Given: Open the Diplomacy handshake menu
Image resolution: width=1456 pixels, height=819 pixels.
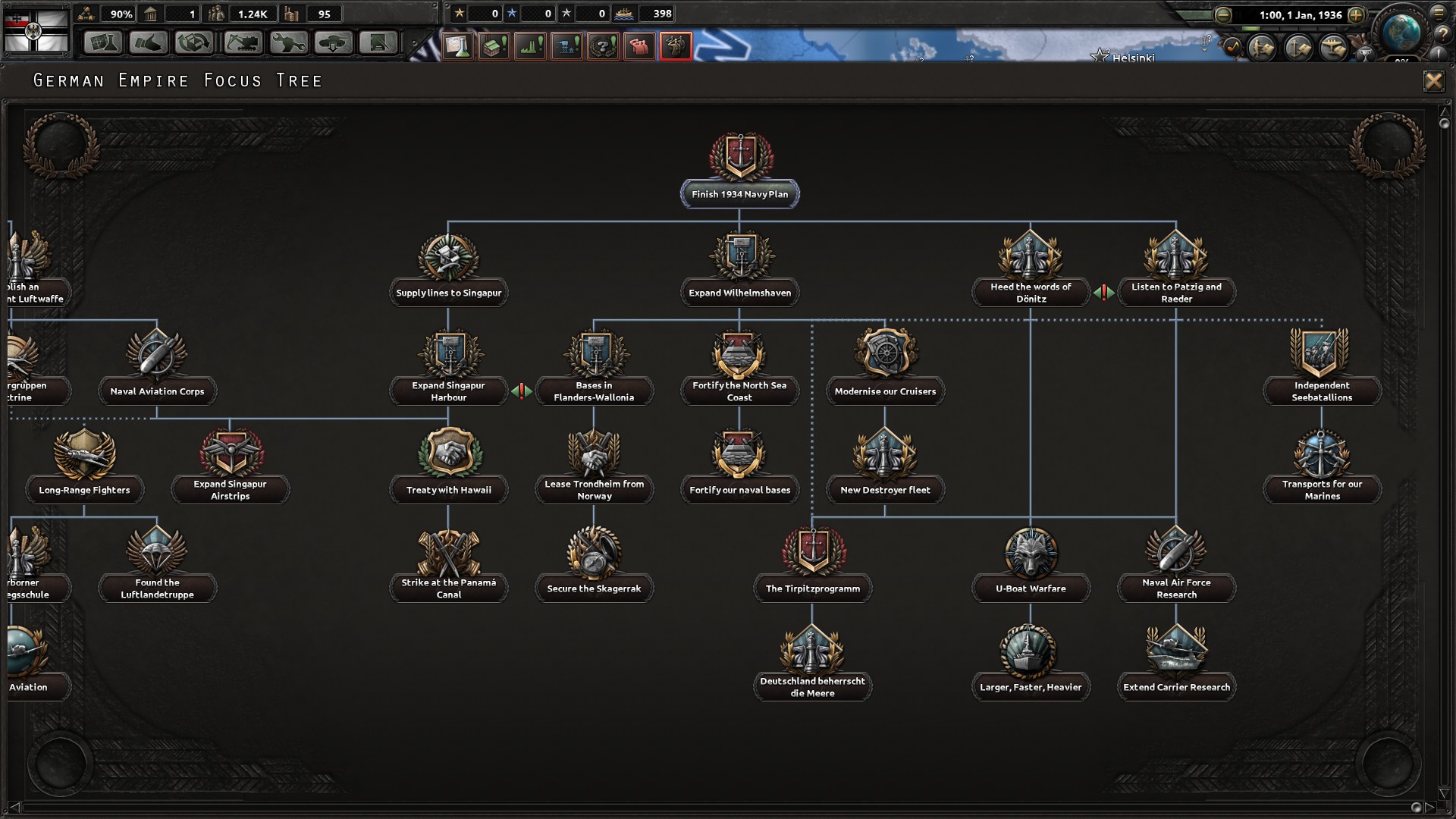Looking at the screenshot, I should pos(149,42).
